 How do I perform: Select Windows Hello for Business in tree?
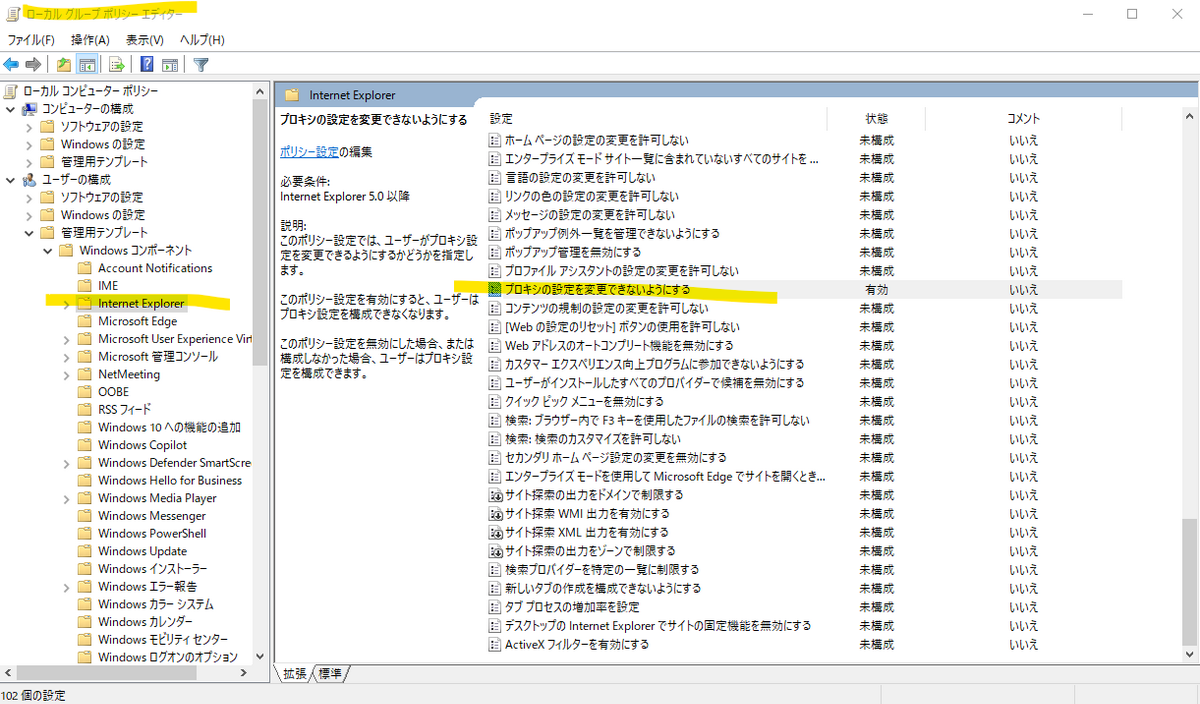170,480
